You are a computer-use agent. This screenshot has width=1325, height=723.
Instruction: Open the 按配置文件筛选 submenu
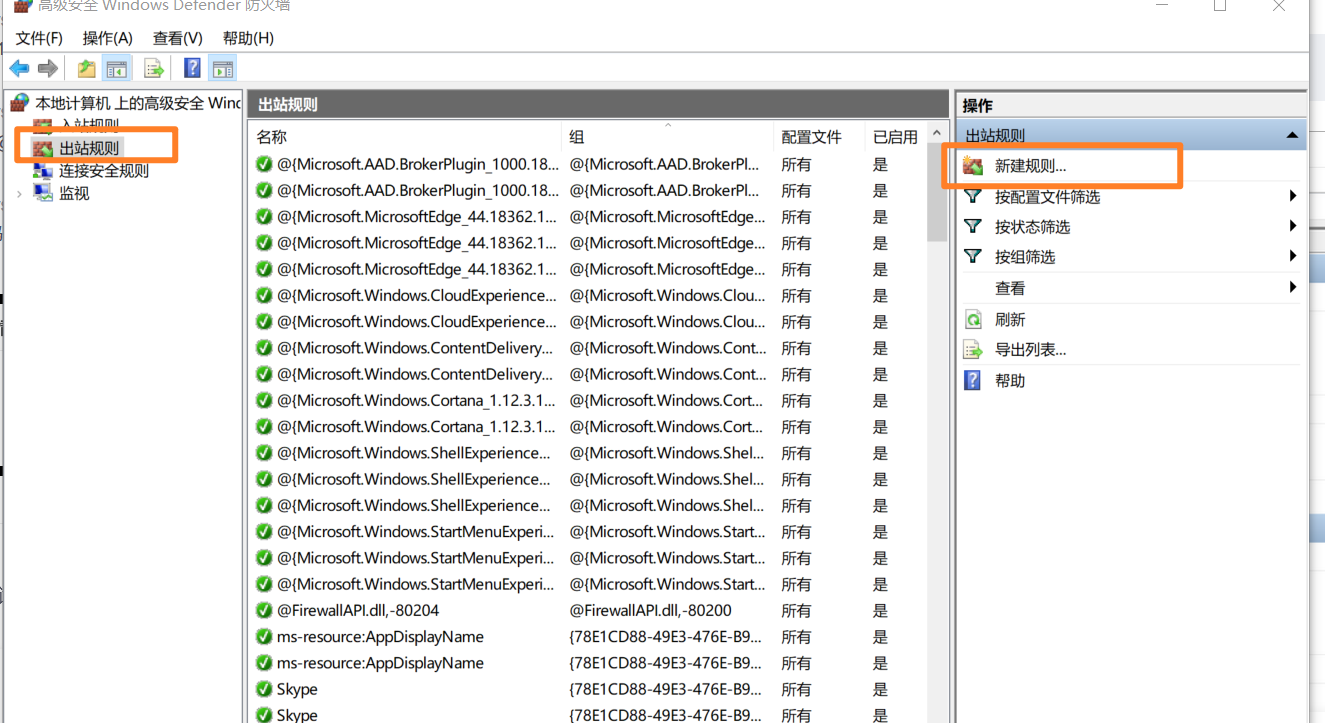coord(1132,197)
